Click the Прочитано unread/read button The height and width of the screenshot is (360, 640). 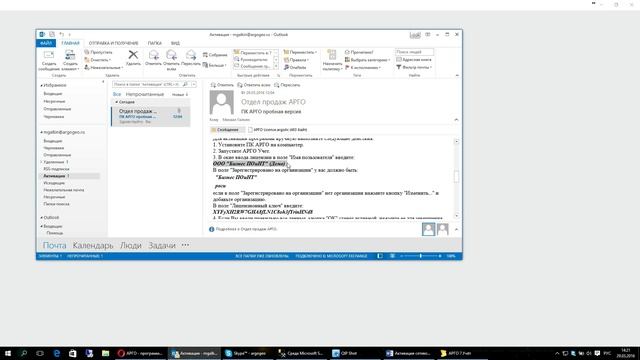pyautogui.click(x=359, y=52)
